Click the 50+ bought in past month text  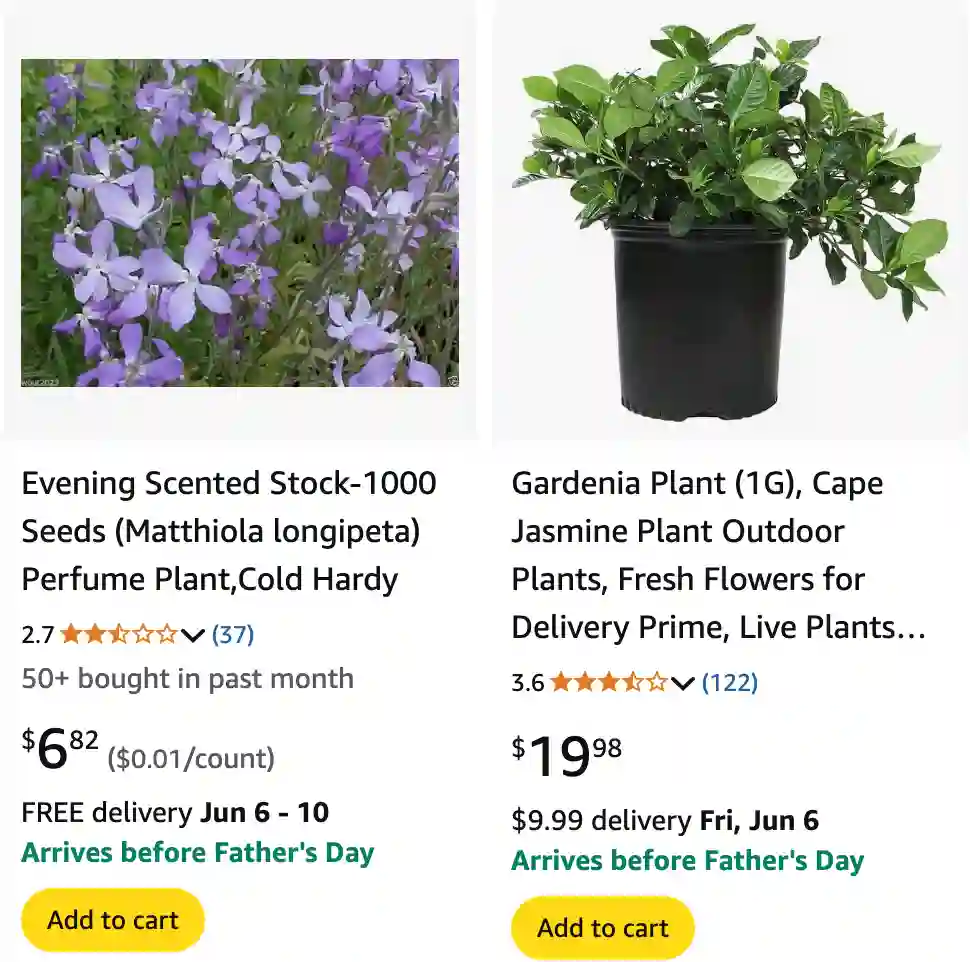(x=188, y=679)
